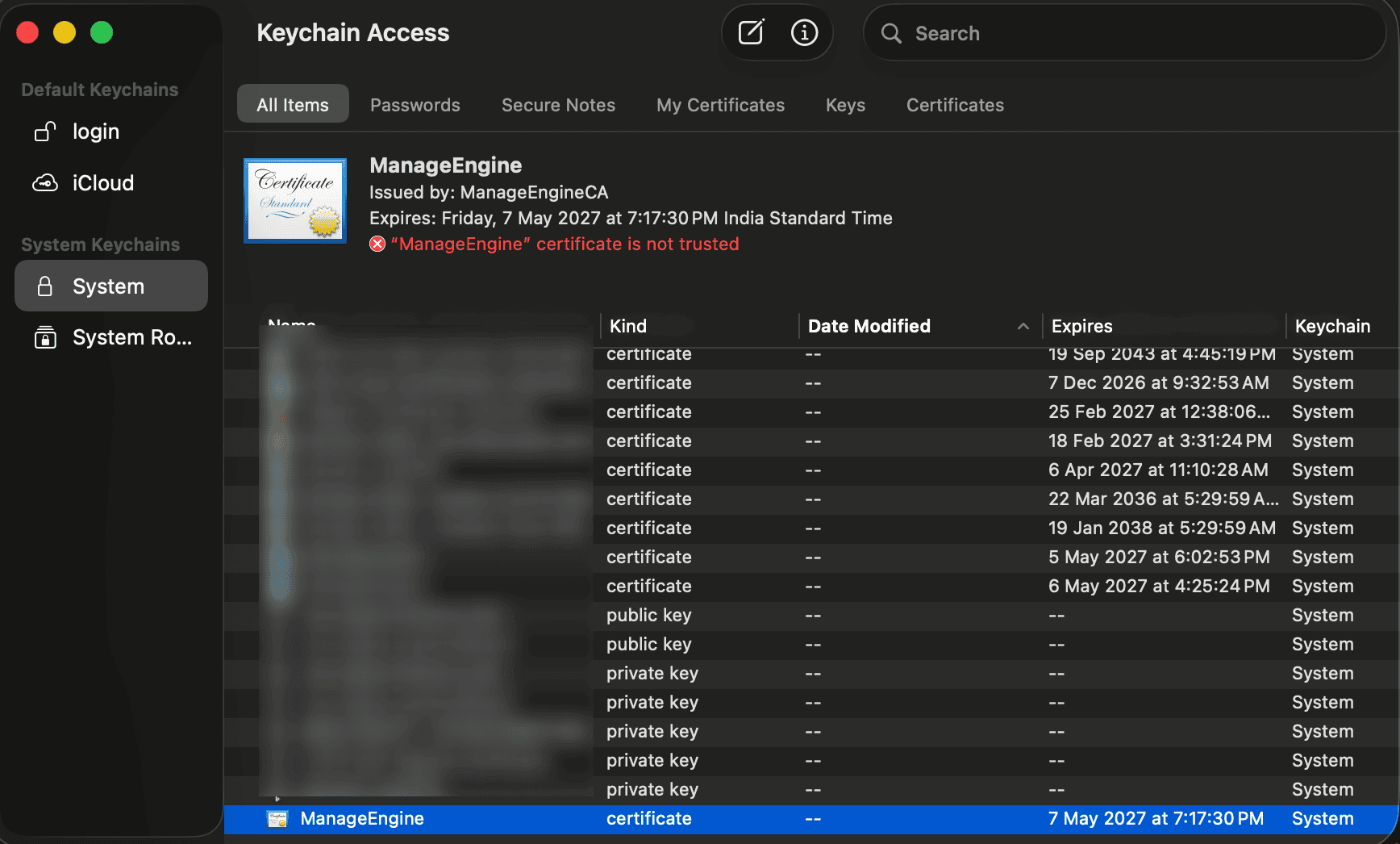Open the Secure Notes tab
The image size is (1400, 844).
558,105
